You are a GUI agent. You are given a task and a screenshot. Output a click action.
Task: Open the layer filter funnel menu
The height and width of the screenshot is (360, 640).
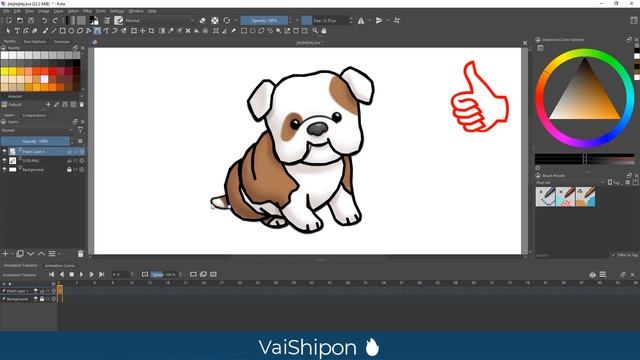click(80, 130)
